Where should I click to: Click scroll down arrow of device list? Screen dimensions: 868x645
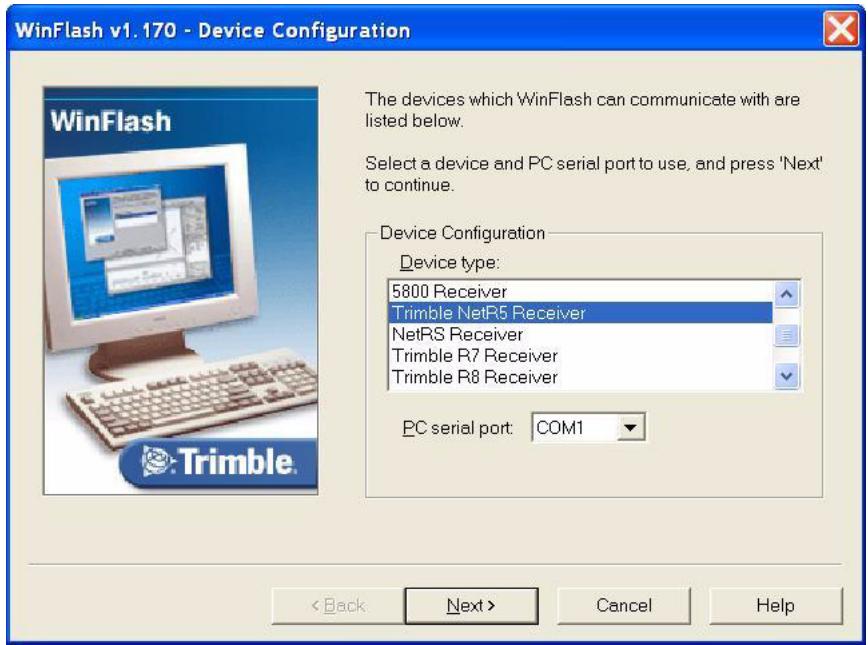[x=787, y=376]
